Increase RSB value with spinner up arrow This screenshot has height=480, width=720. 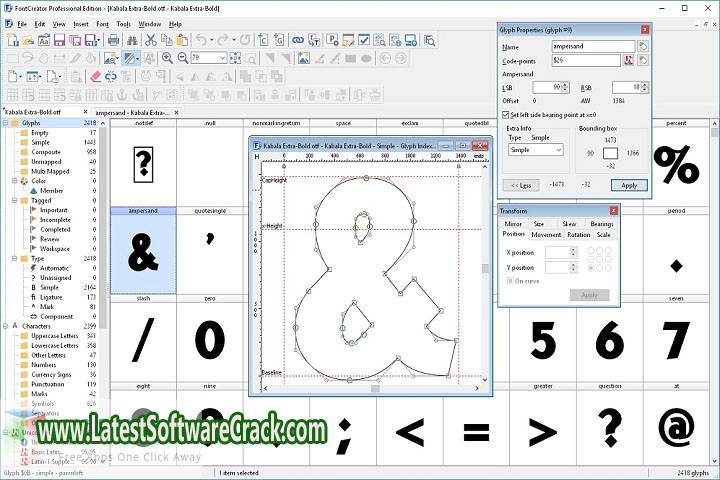tap(645, 85)
